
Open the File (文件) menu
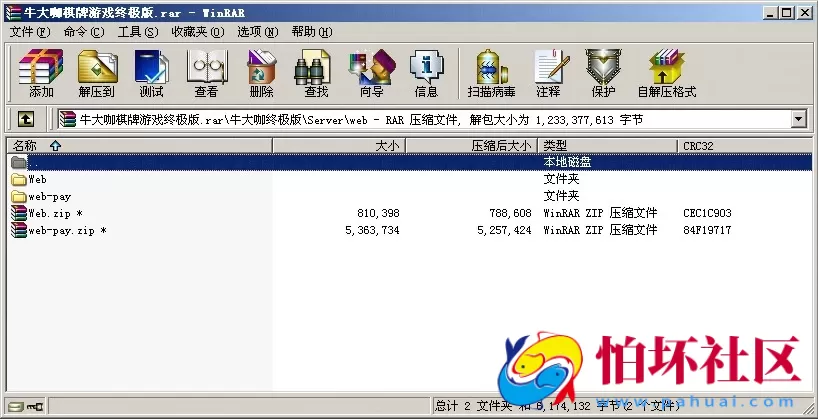click(x=30, y=32)
